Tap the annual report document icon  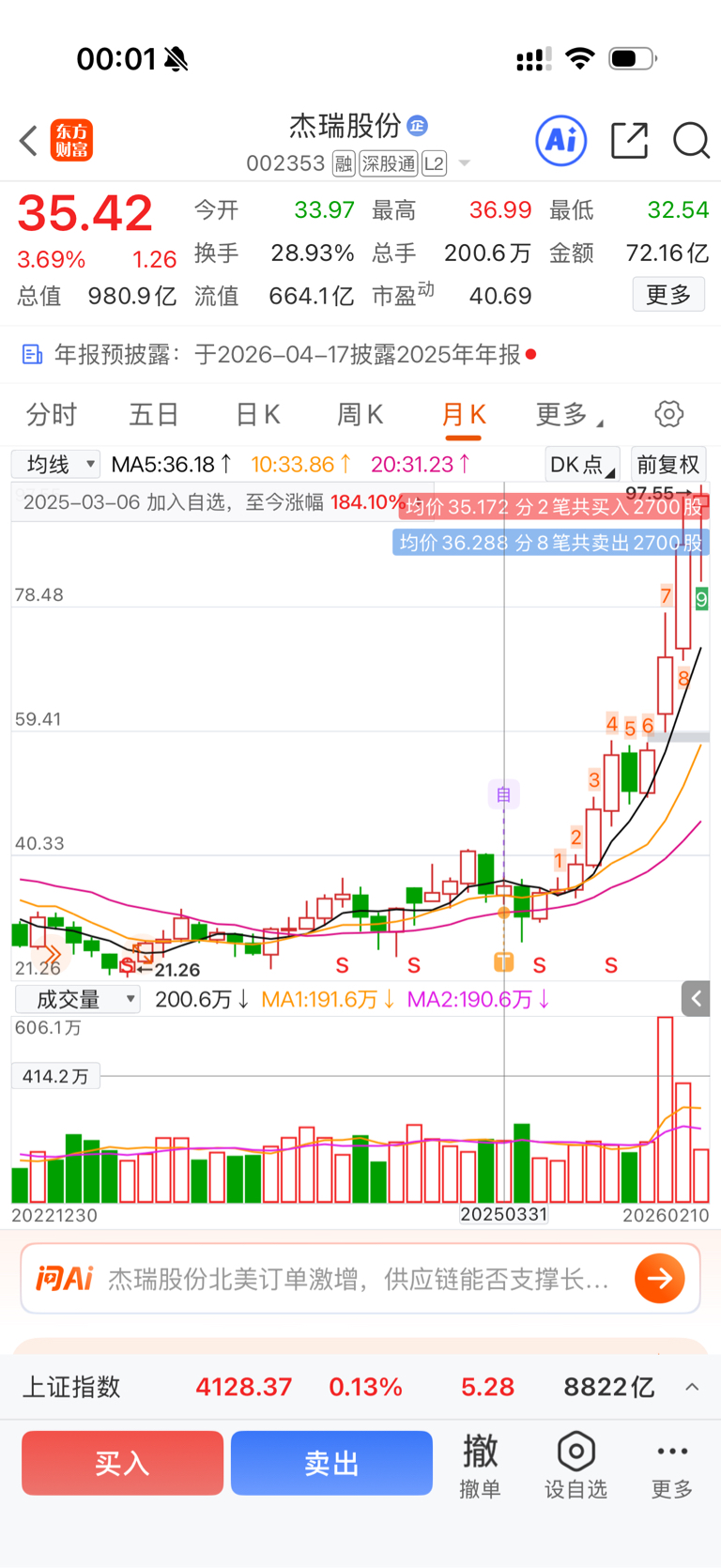(x=32, y=355)
